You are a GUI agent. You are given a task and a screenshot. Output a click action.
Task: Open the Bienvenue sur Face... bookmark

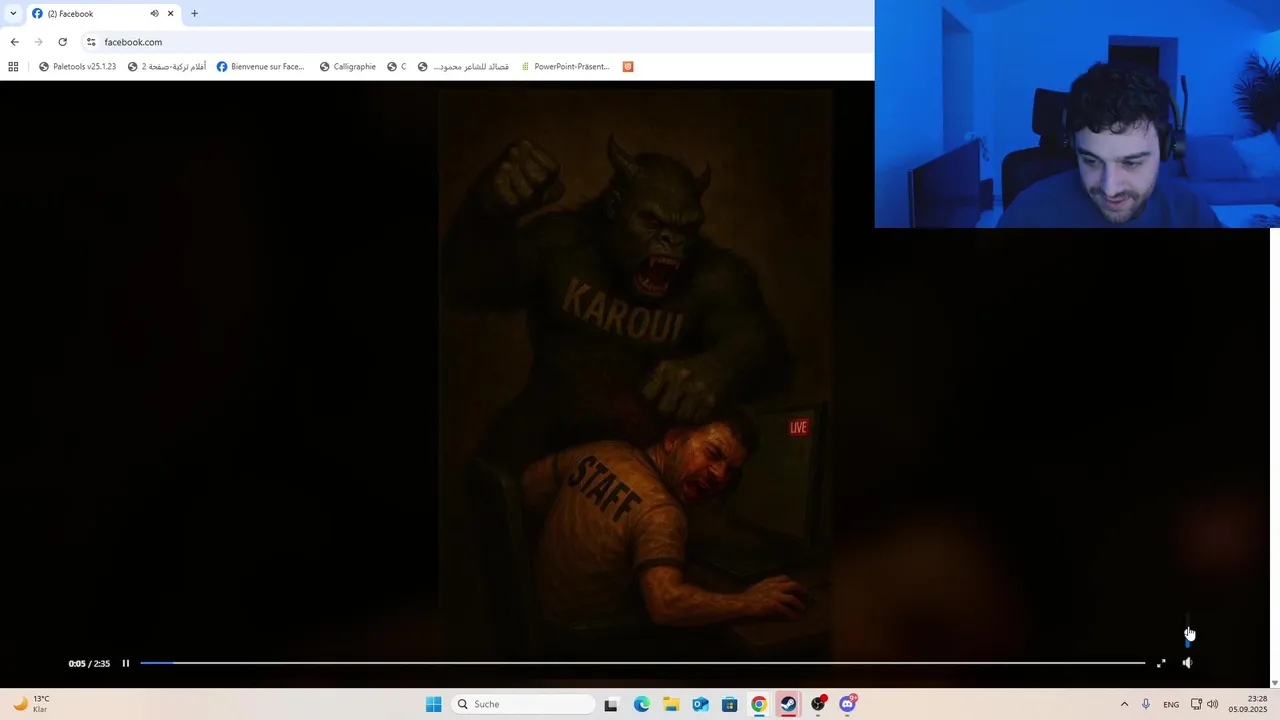tap(260, 67)
